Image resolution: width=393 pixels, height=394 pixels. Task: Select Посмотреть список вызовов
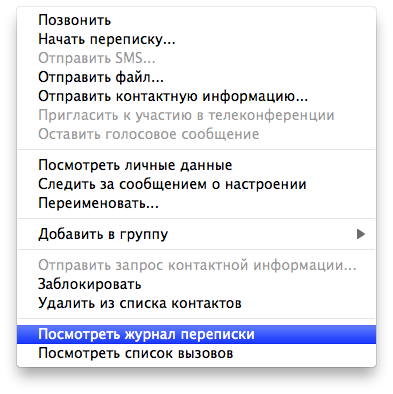tap(196, 353)
